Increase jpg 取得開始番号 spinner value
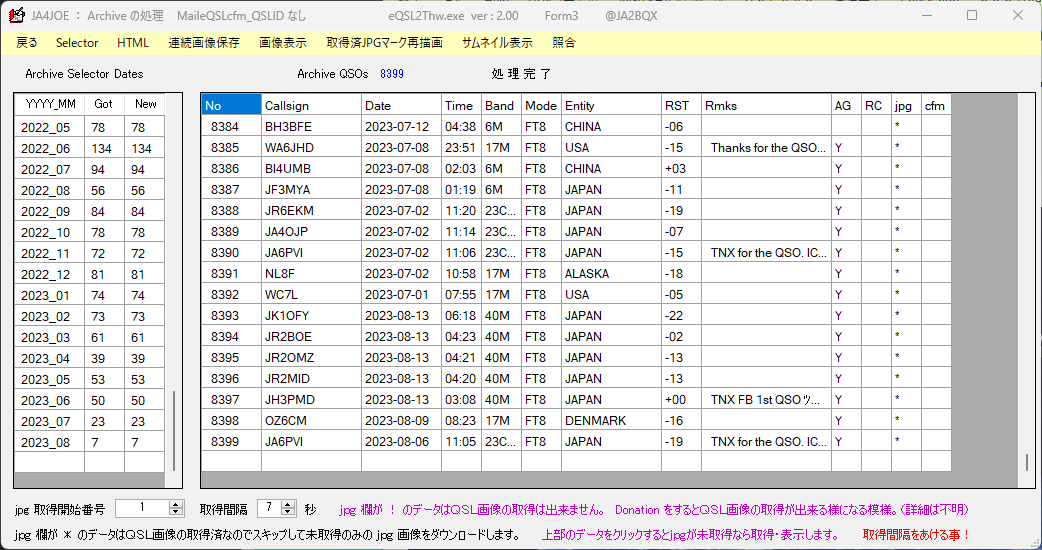The image size is (1042, 550). point(175,504)
